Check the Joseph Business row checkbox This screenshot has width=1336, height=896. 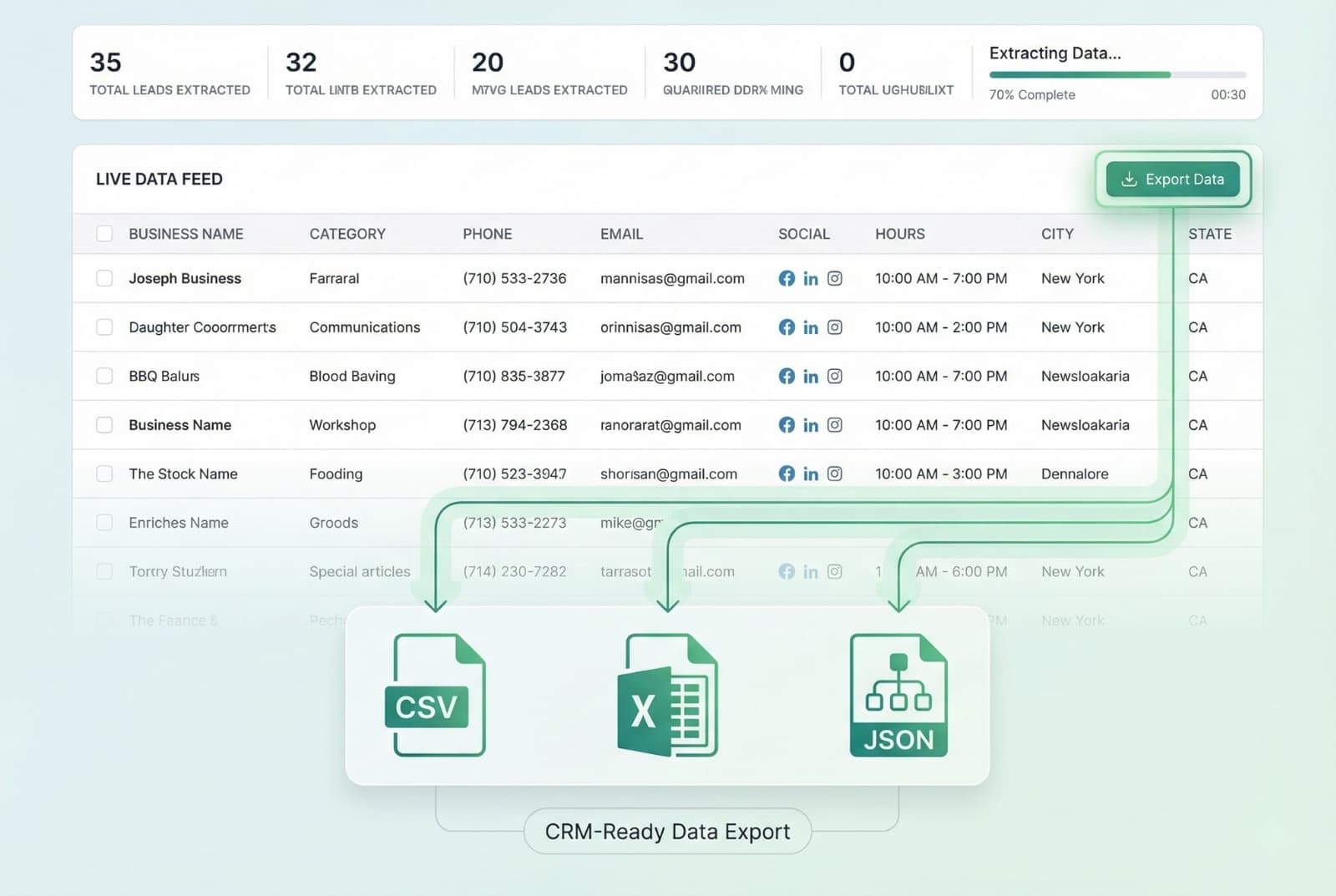tap(104, 279)
